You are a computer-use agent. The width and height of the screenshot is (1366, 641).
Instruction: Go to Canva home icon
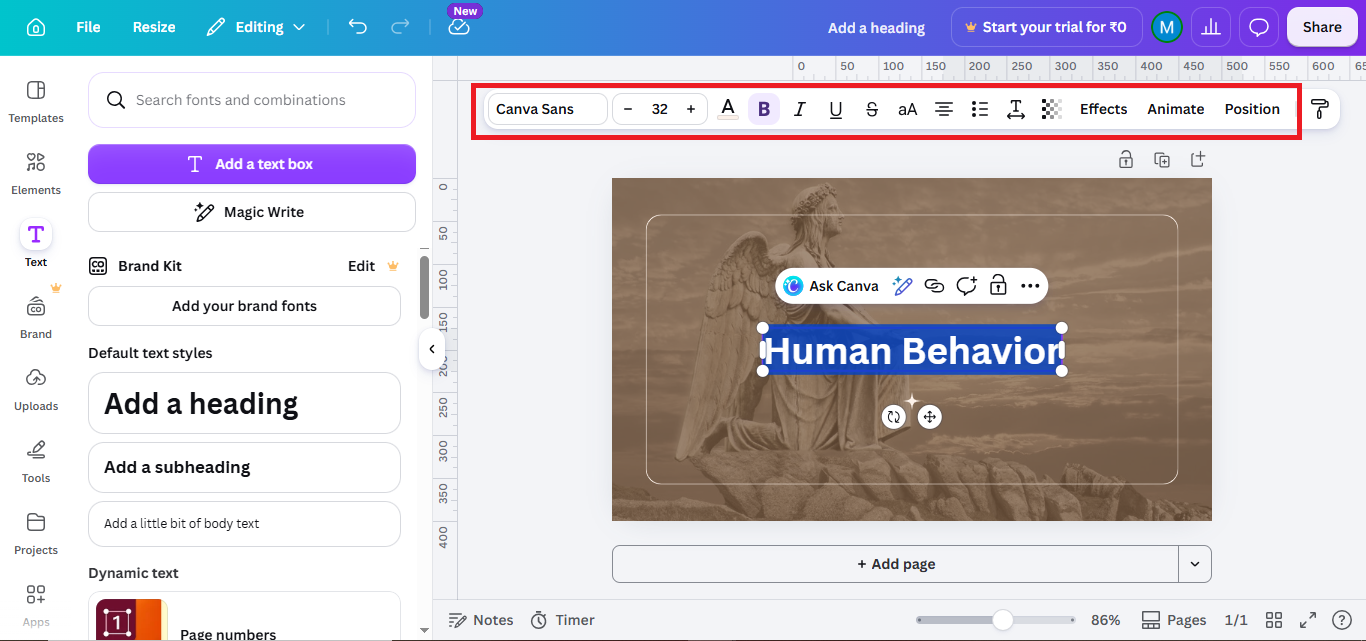point(36,27)
